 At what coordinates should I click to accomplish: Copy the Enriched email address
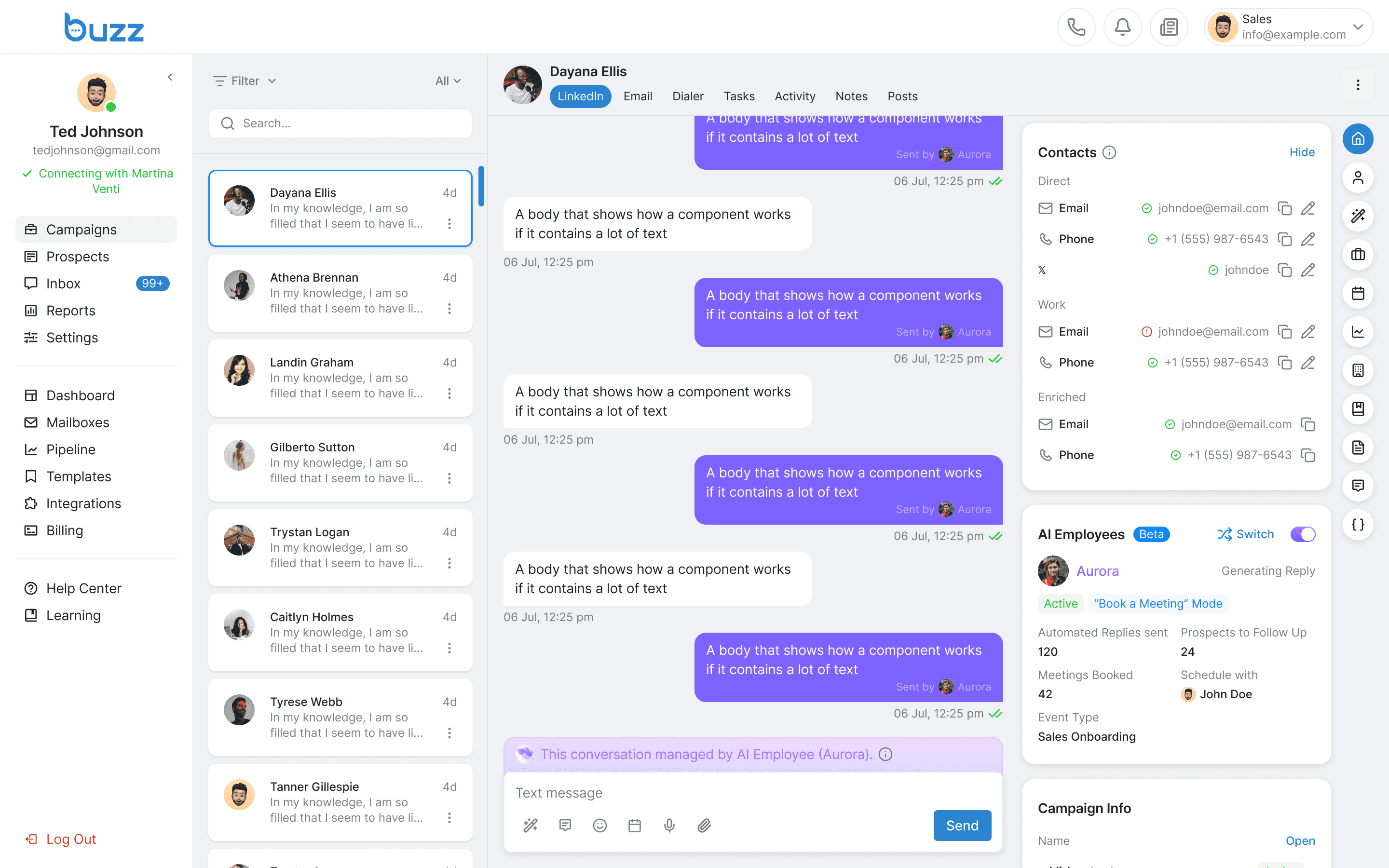tap(1307, 424)
